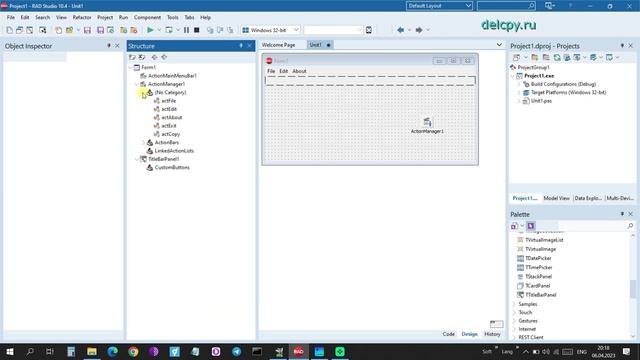Image resolution: width=640 pixels, height=360 pixels.
Task: Select actCopy in Structure tree
Action: tap(171, 134)
